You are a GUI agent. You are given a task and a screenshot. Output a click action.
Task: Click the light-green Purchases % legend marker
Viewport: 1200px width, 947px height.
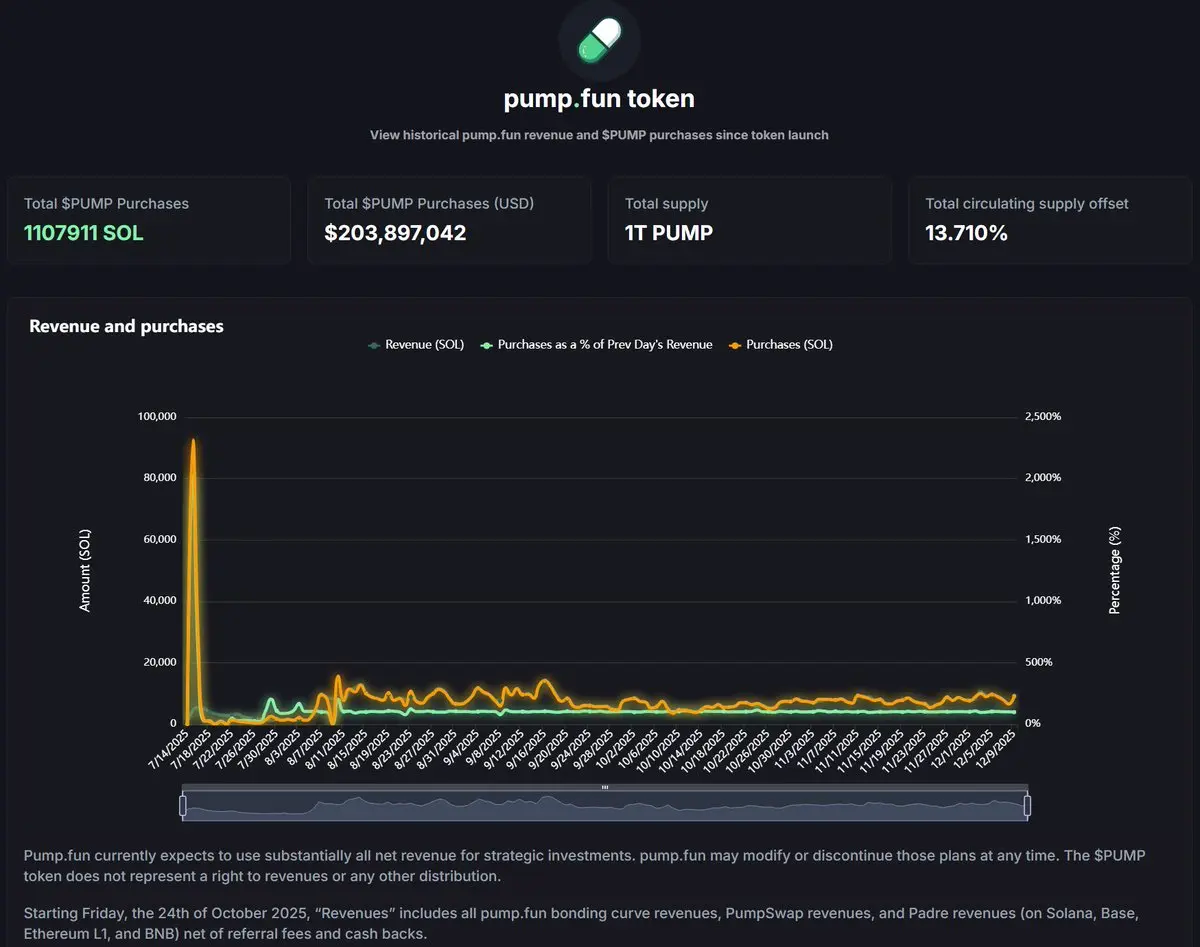click(x=487, y=345)
